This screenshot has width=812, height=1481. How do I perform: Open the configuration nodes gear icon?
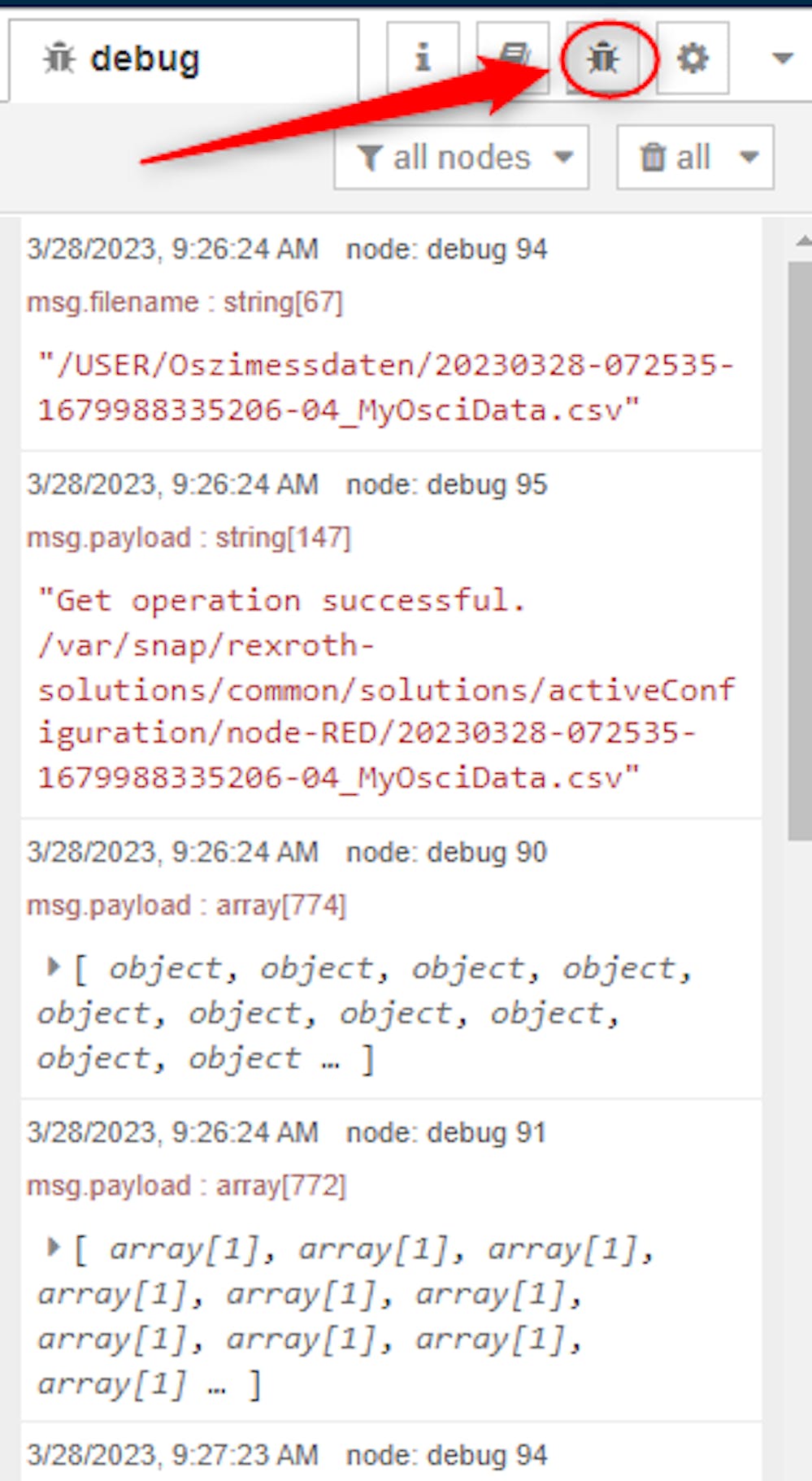693,58
